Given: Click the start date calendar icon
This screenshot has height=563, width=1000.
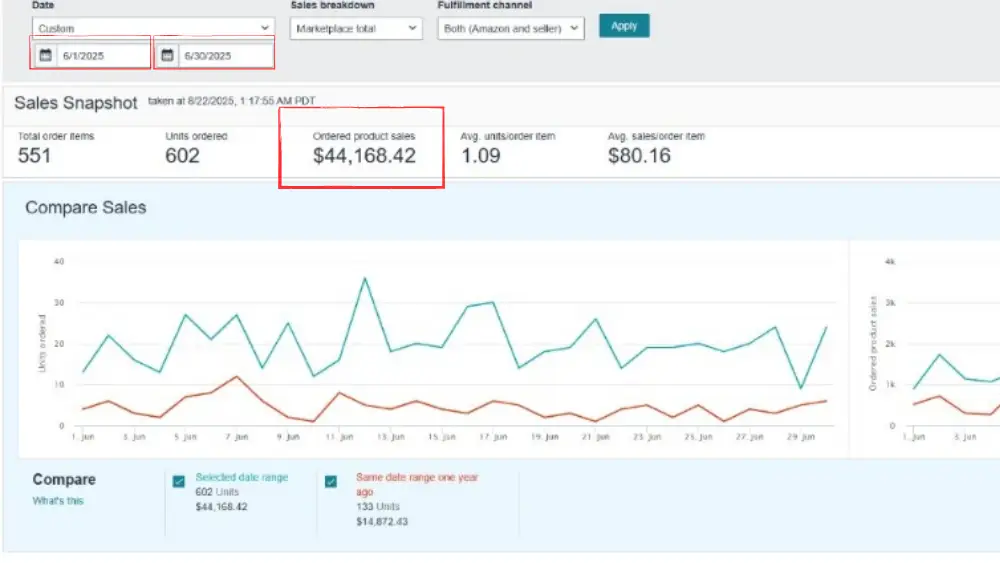Looking at the screenshot, I should pyautogui.click(x=45, y=56).
